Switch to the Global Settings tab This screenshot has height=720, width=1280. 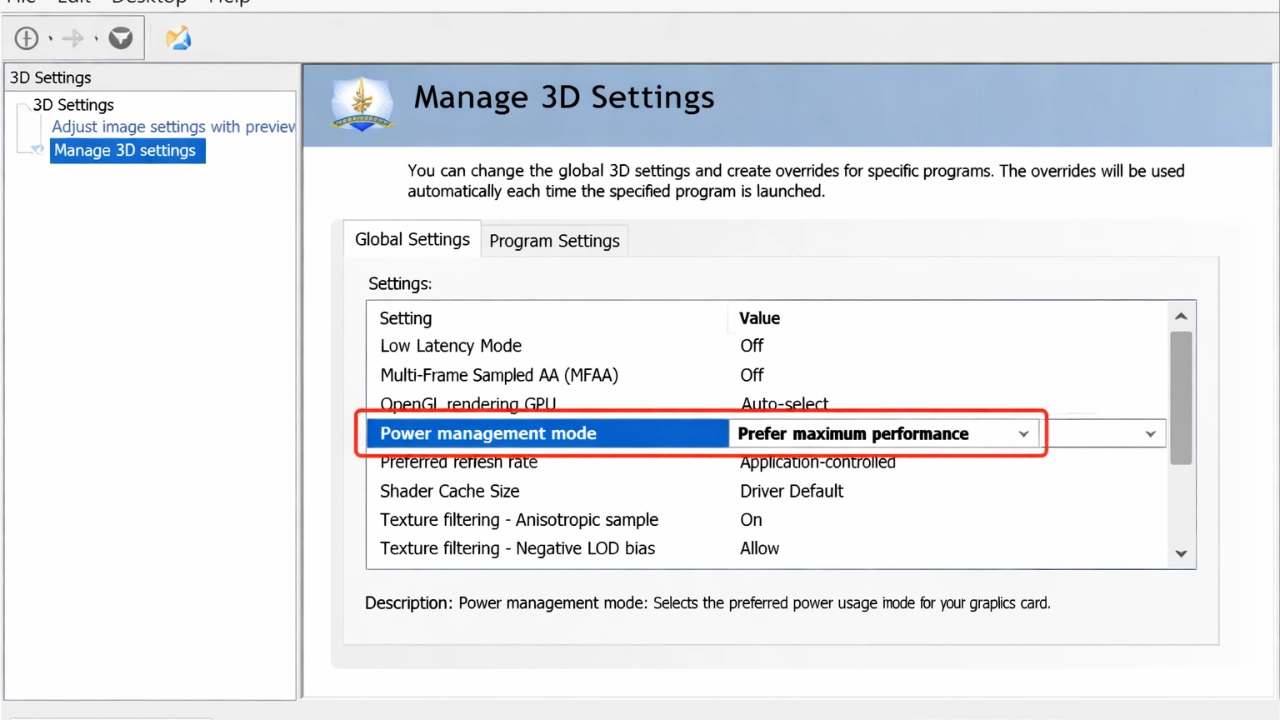412,239
